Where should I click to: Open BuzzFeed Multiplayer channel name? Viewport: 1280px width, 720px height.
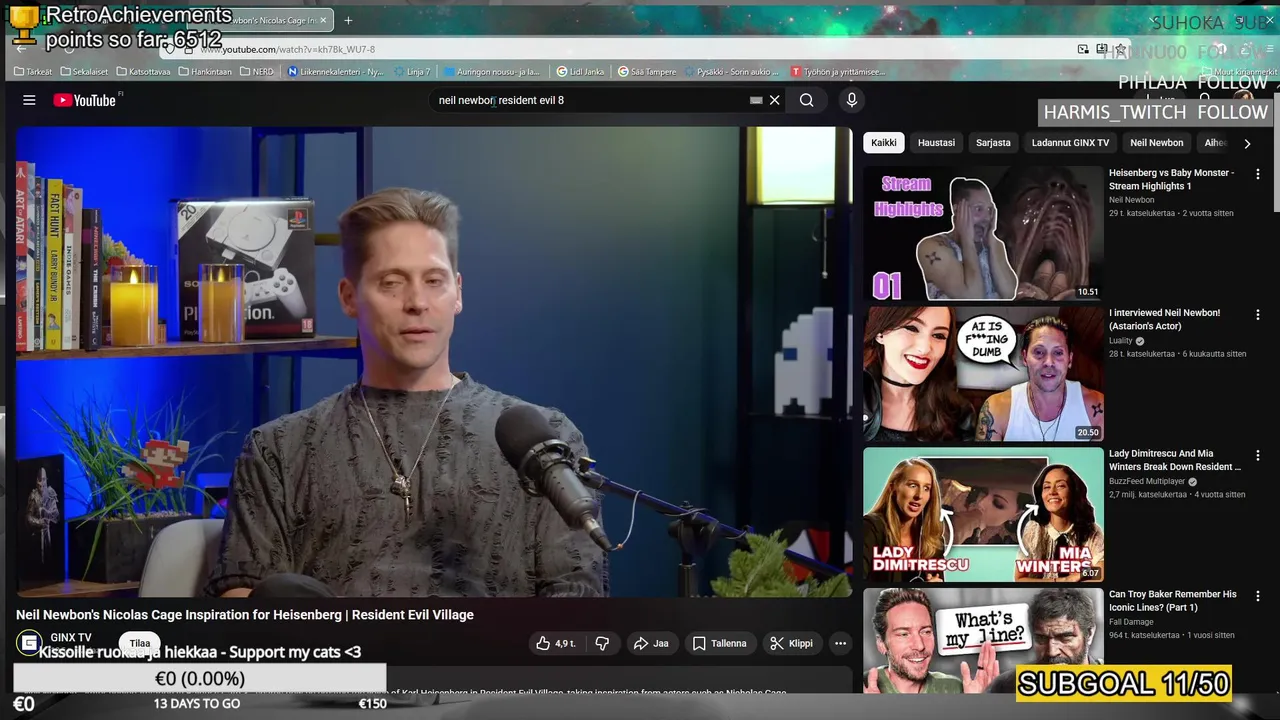(1147, 481)
